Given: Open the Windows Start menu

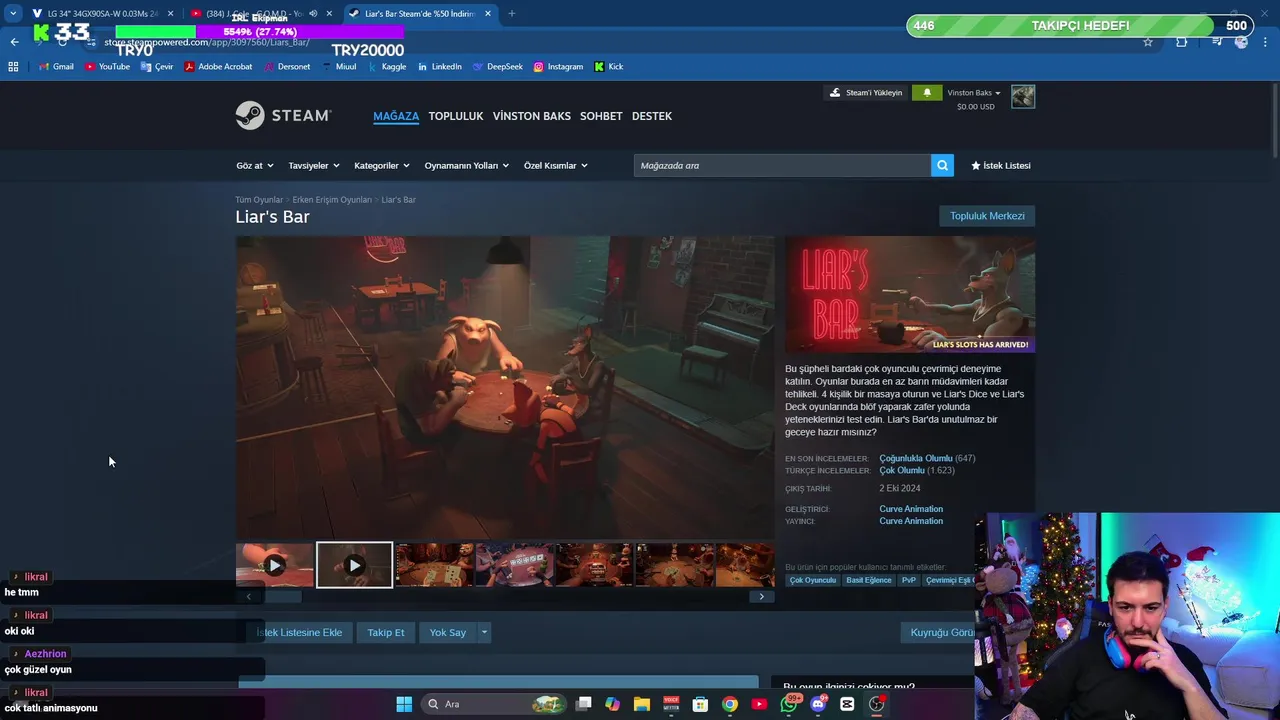Looking at the screenshot, I should coord(404,704).
